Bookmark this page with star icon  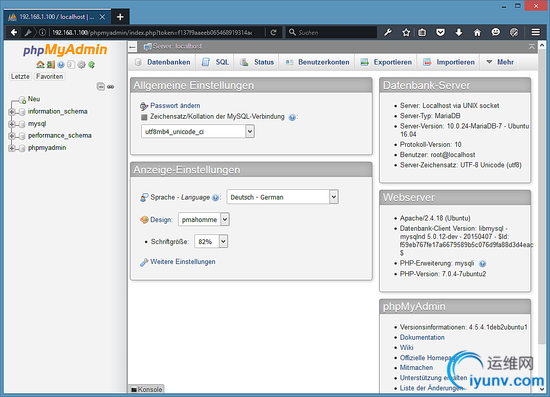pyautogui.click(x=406, y=33)
